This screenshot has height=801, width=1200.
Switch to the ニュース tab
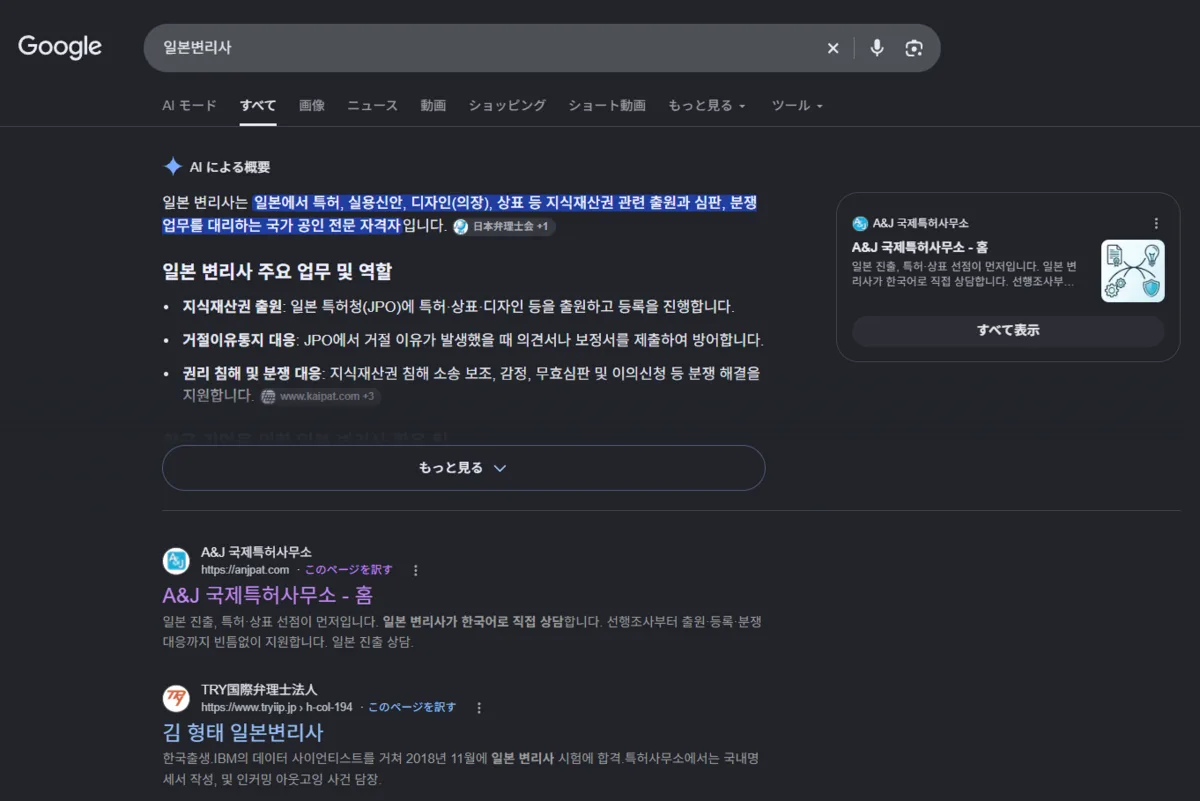(x=372, y=105)
